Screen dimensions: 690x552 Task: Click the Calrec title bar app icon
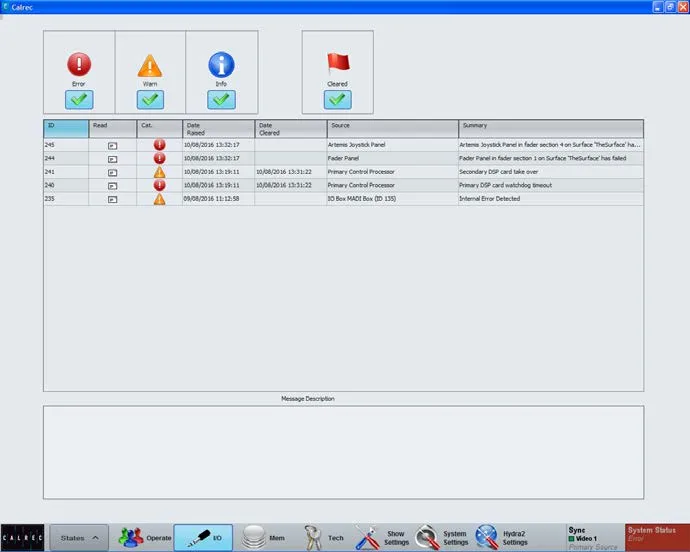point(5,7)
